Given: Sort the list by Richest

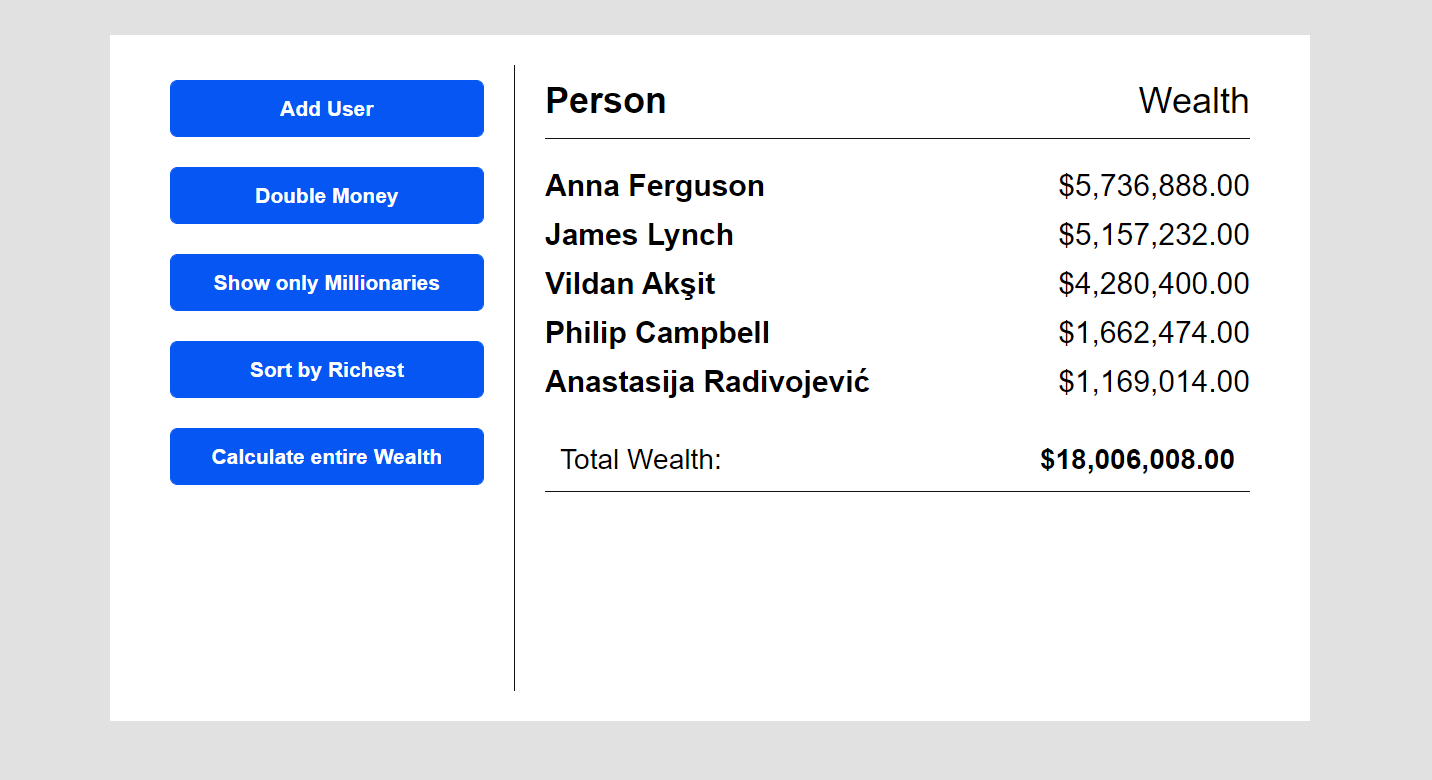Looking at the screenshot, I should pyautogui.click(x=326, y=370).
